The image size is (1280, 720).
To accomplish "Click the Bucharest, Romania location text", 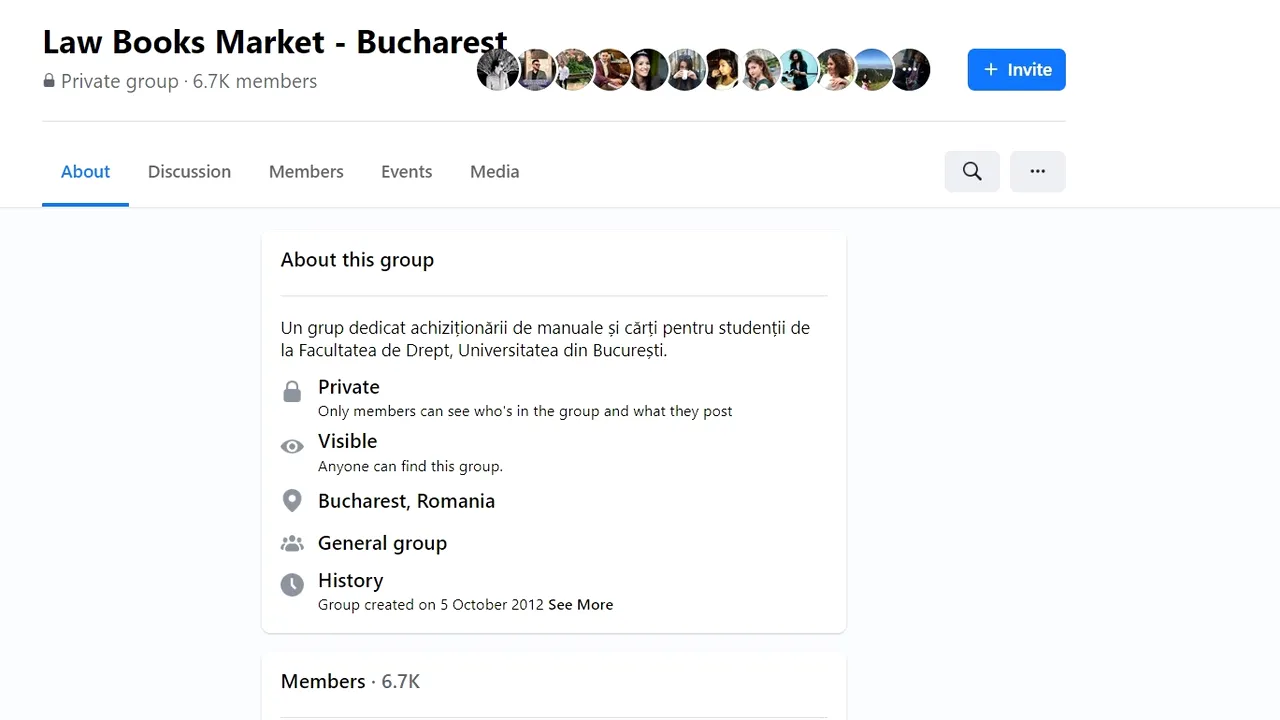I will [406, 501].
